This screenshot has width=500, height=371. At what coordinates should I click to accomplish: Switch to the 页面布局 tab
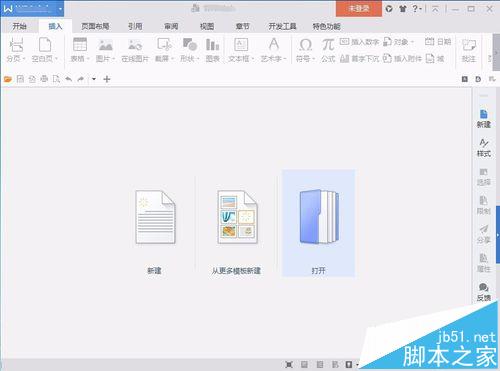[x=95, y=26]
